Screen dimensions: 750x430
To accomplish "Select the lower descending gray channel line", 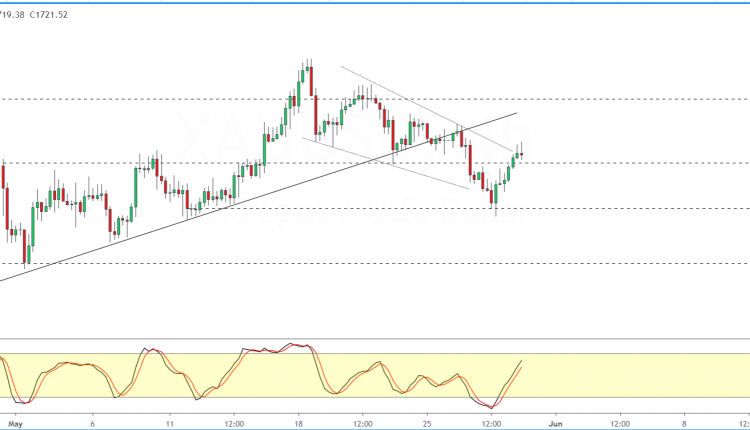I will [386, 164].
